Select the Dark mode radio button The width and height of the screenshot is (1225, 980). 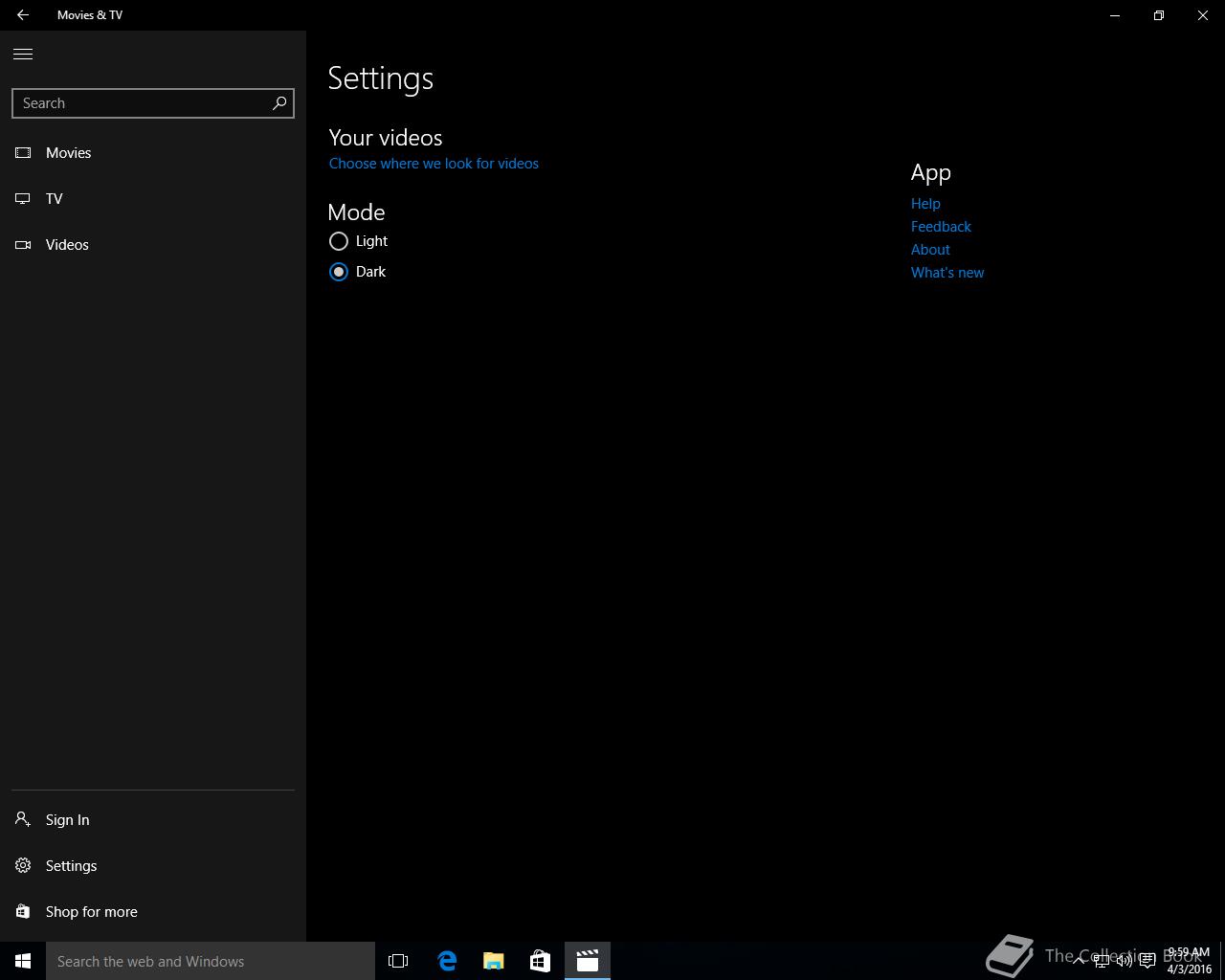tap(339, 272)
